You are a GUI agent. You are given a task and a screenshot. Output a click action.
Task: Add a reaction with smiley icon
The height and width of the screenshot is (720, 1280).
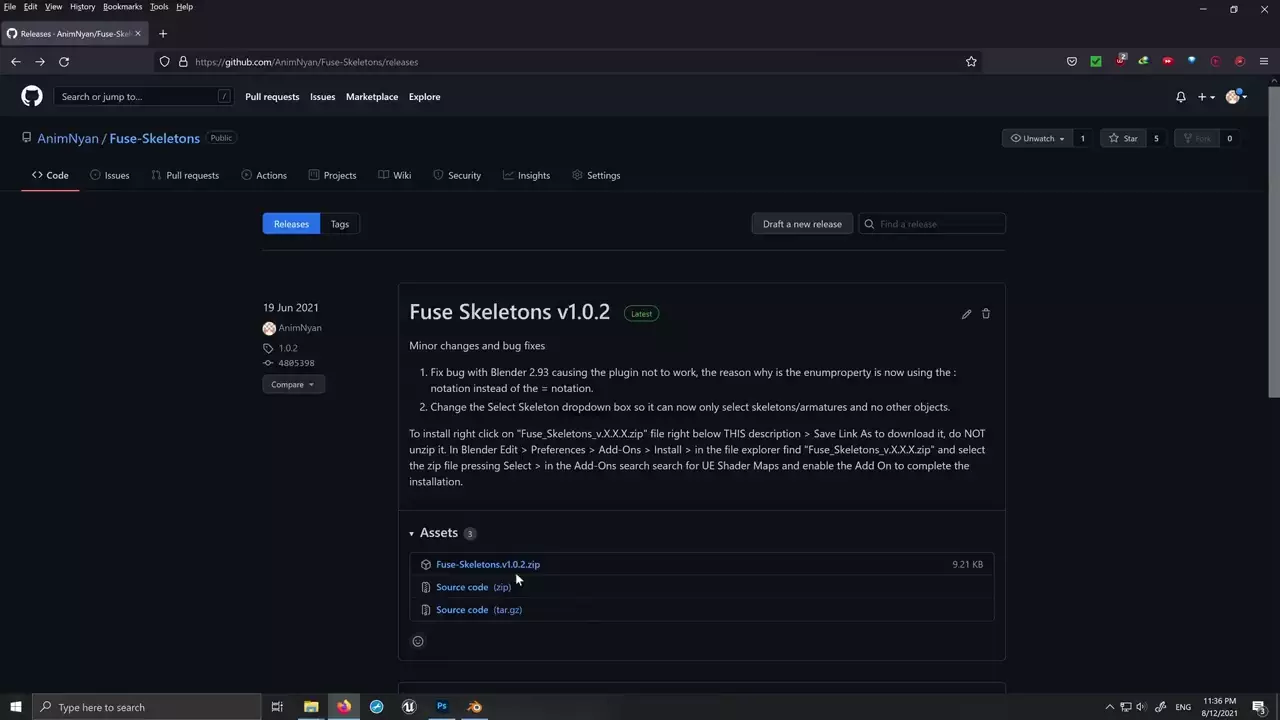pyautogui.click(x=418, y=641)
